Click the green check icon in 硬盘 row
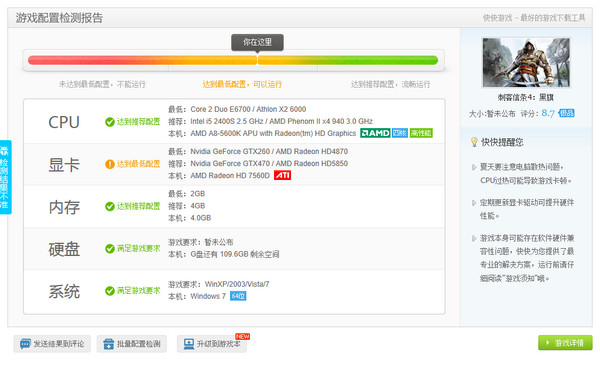Viewport: 600px width, 369px height. (110, 248)
